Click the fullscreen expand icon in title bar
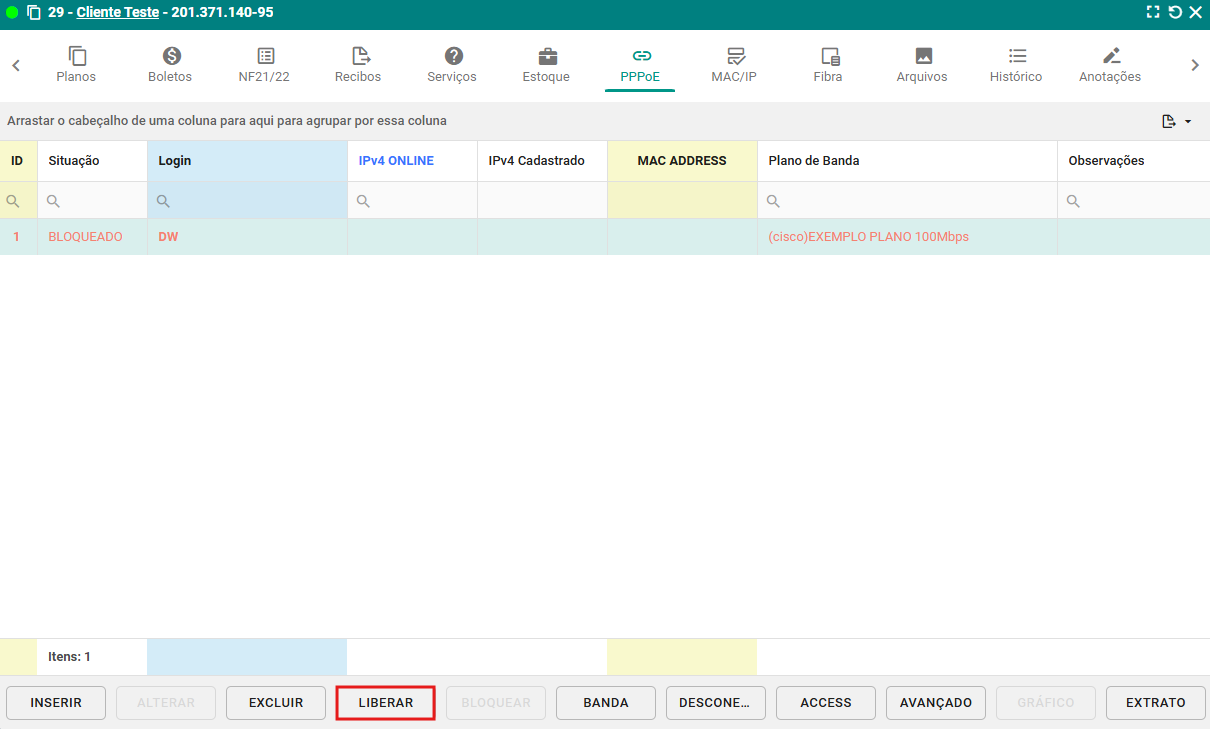 1154,13
